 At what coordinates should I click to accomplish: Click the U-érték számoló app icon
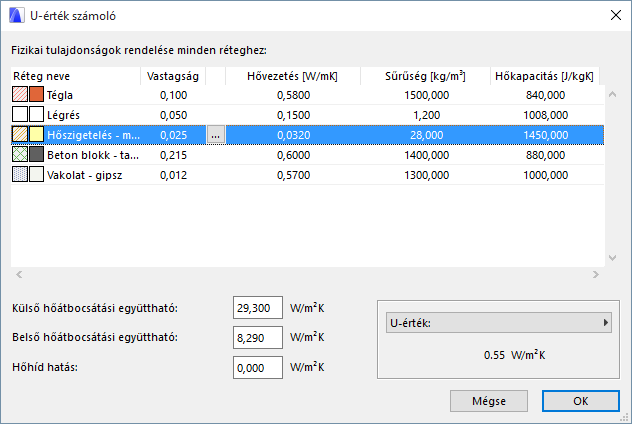click(x=17, y=16)
